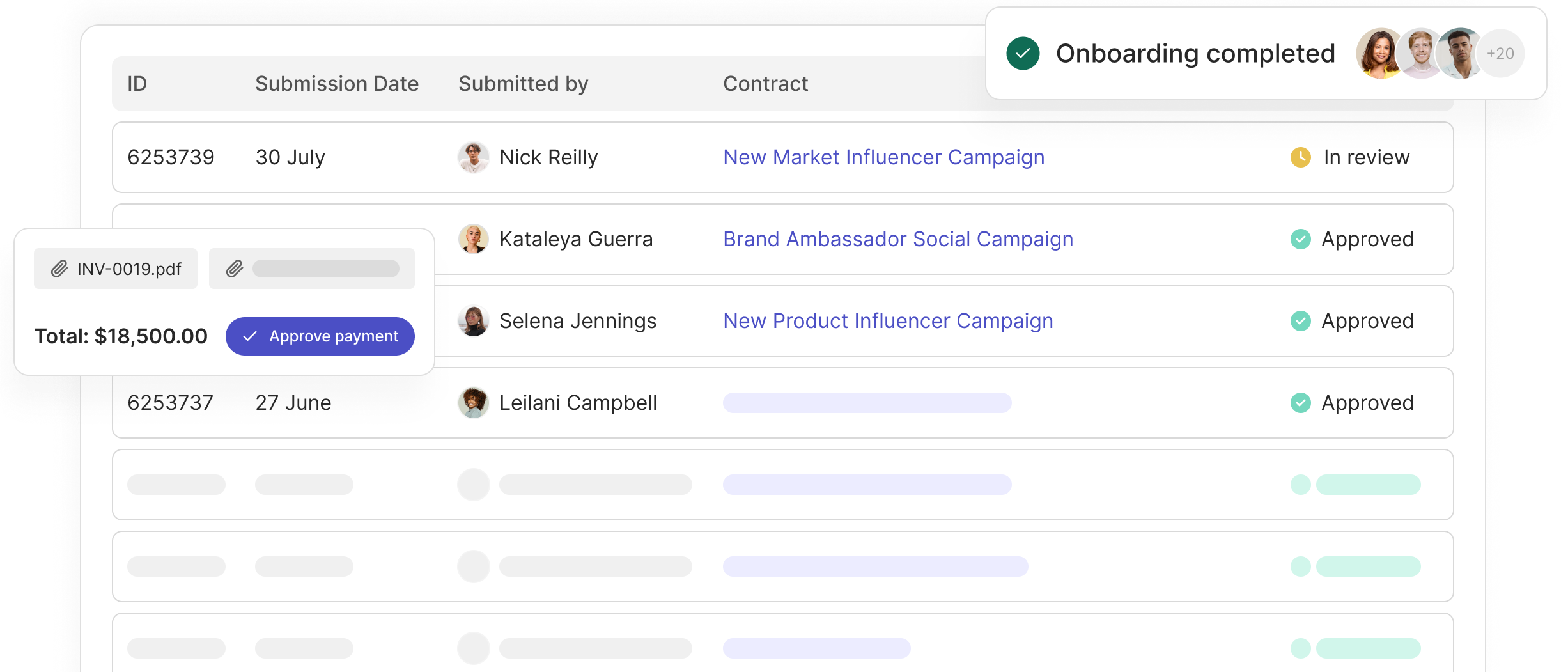
Task: Open Brand Ambassador Social Campaign contract
Action: click(x=898, y=239)
